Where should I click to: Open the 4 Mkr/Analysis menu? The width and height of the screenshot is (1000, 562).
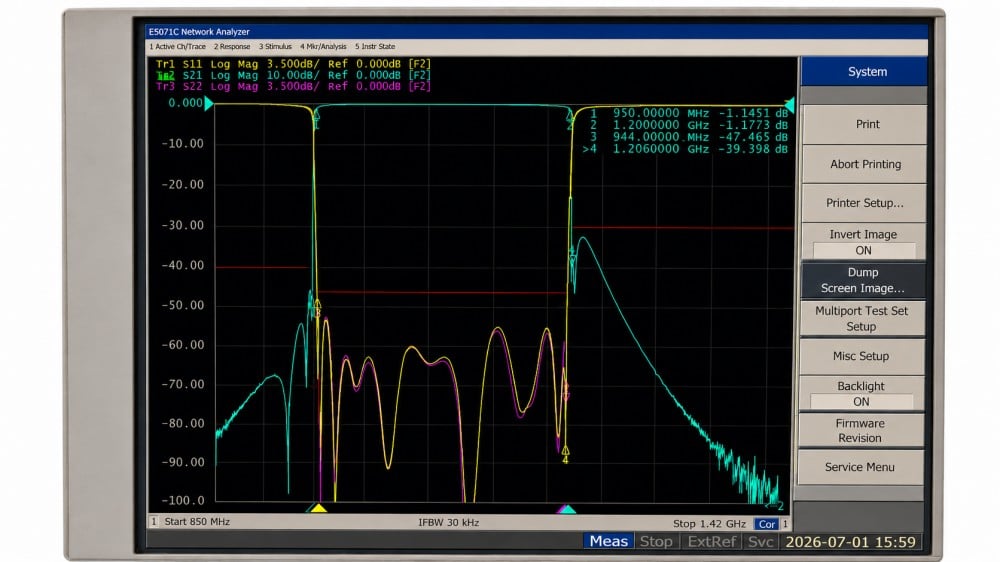click(x=323, y=47)
